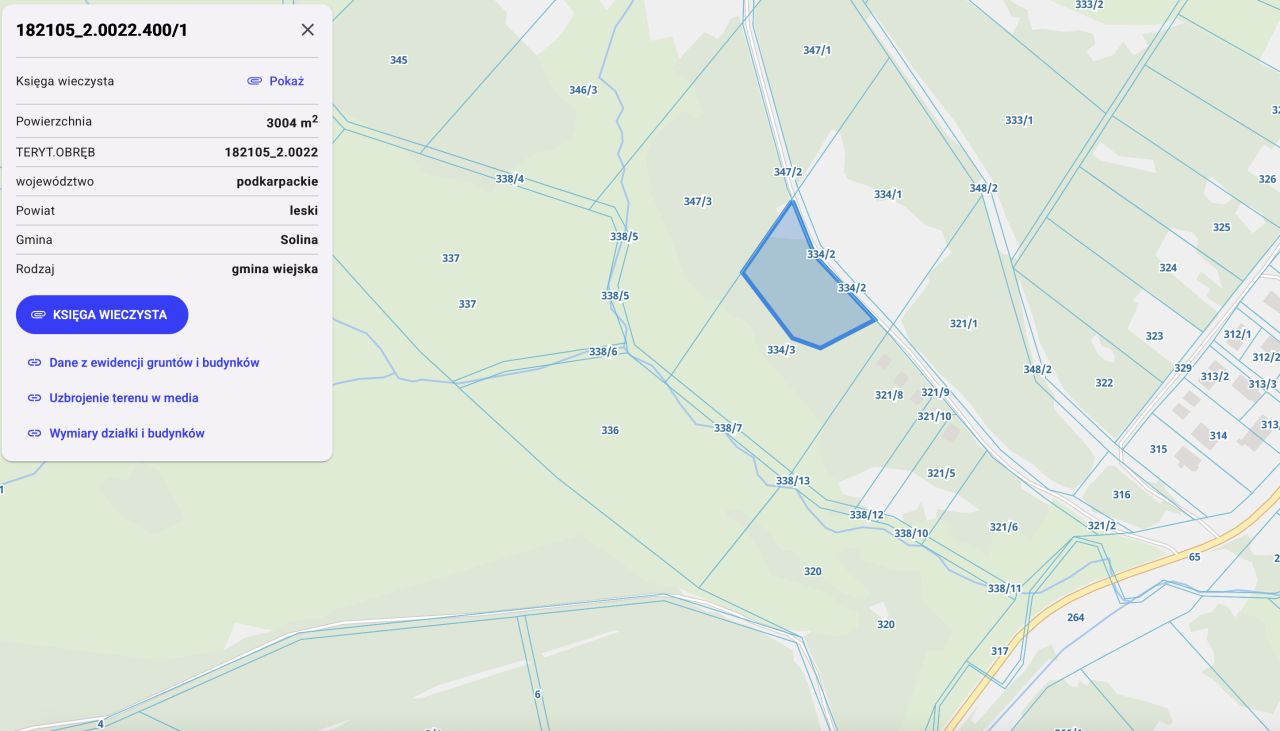The width and height of the screenshot is (1280, 731).
Task: Click the link icon before Dane z ewidencji gruntów
Action: pyautogui.click(x=35, y=362)
